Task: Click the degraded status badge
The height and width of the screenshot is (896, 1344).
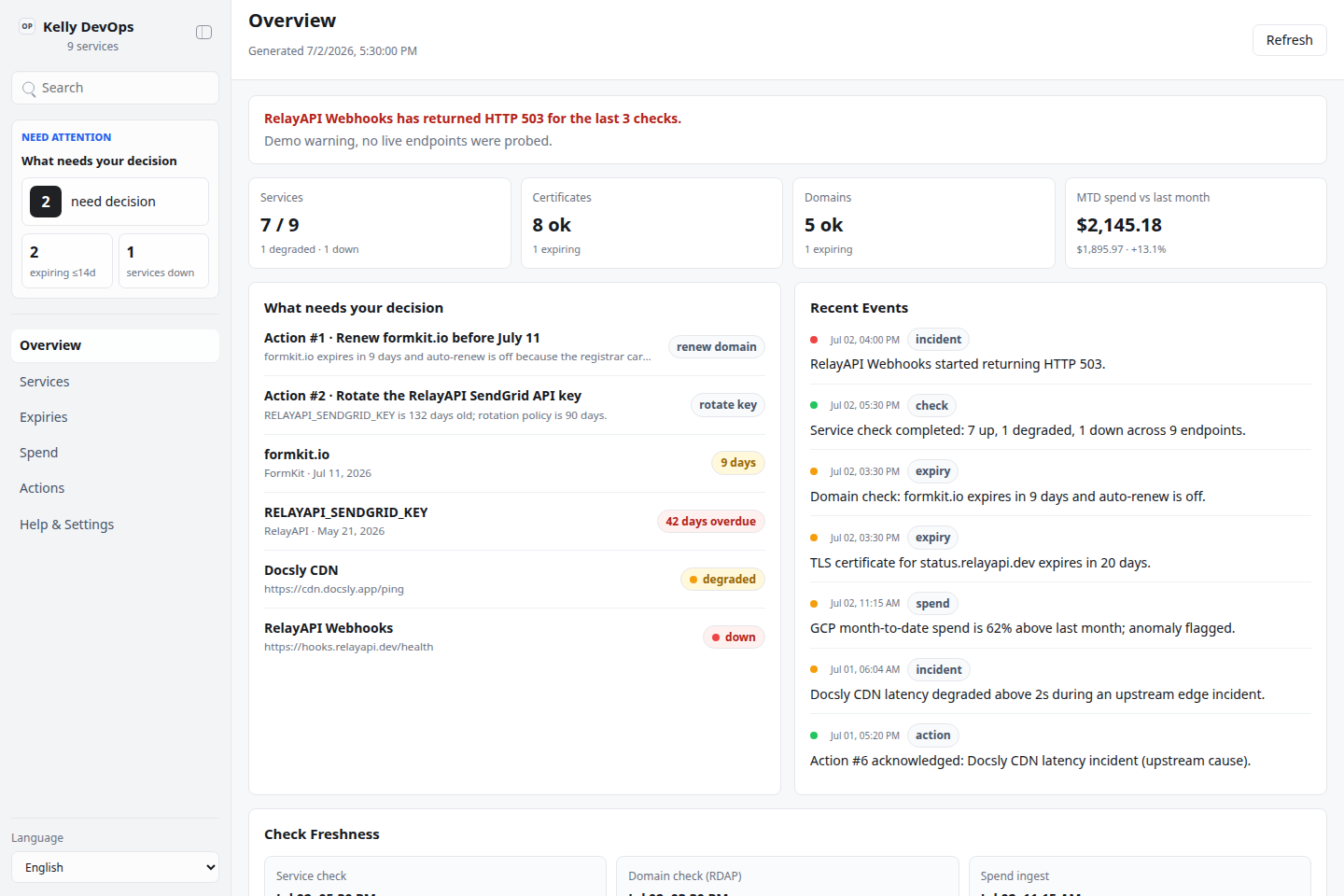Action: (x=723, y=580)
